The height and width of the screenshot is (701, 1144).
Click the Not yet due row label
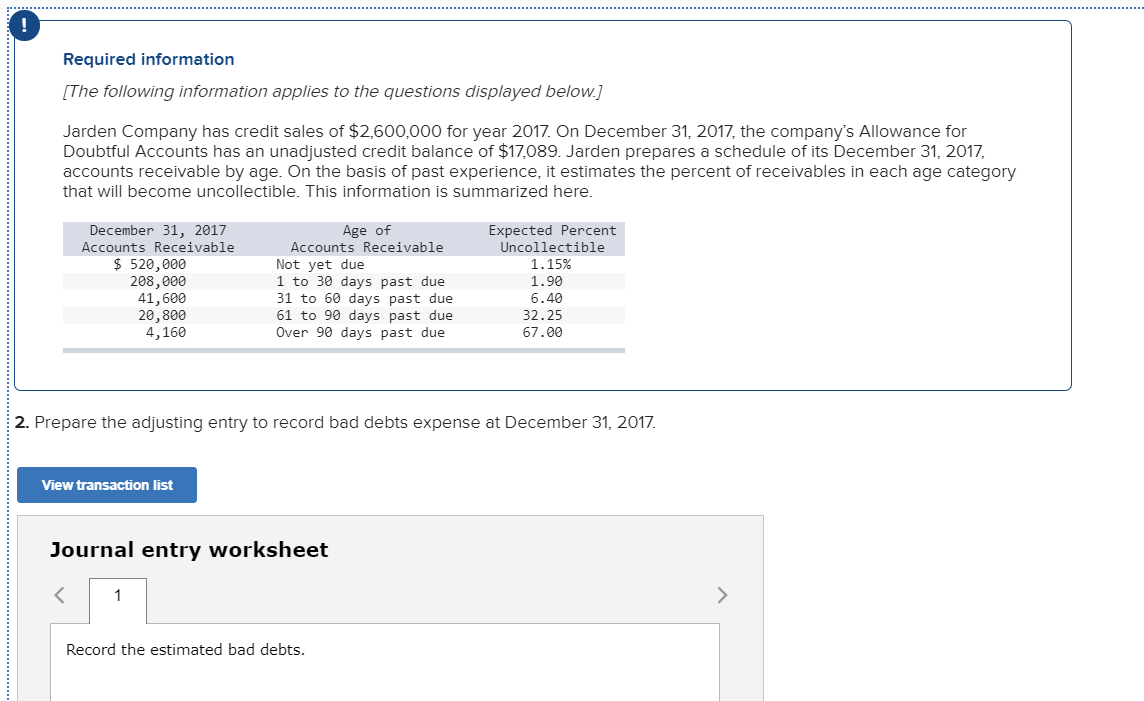click(320, 264)
